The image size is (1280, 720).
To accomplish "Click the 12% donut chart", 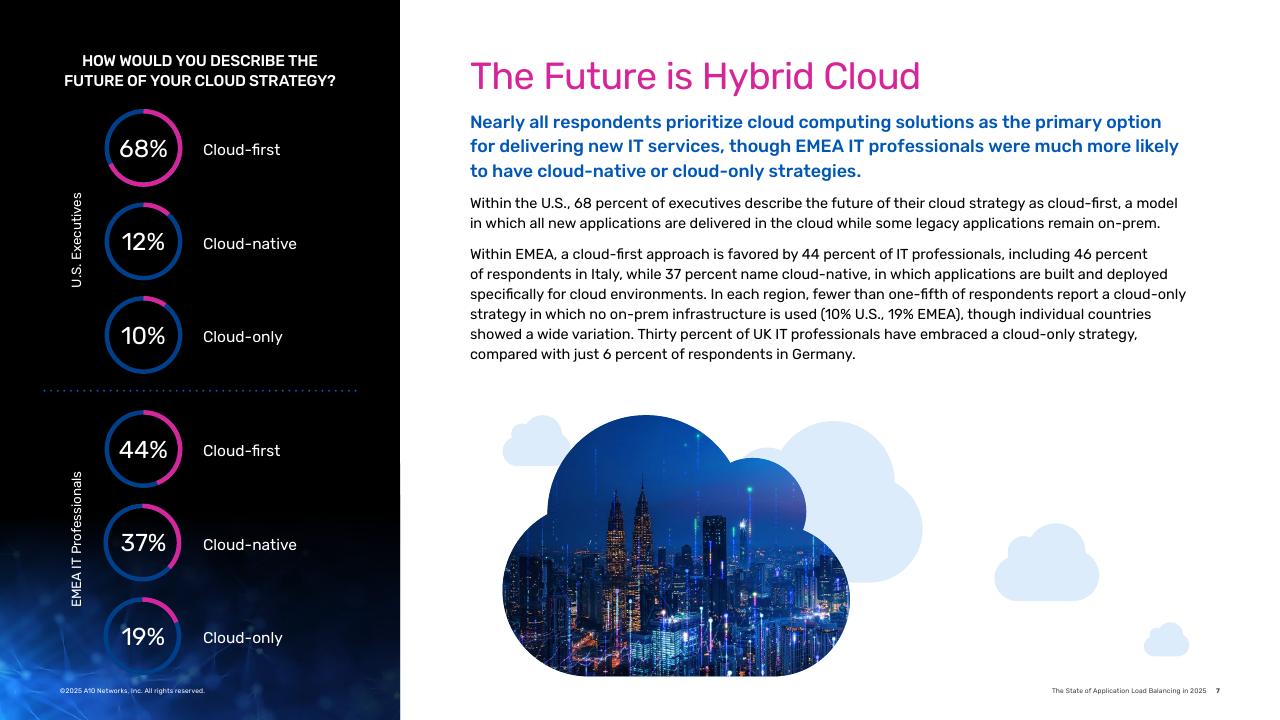I will [143, 242].
